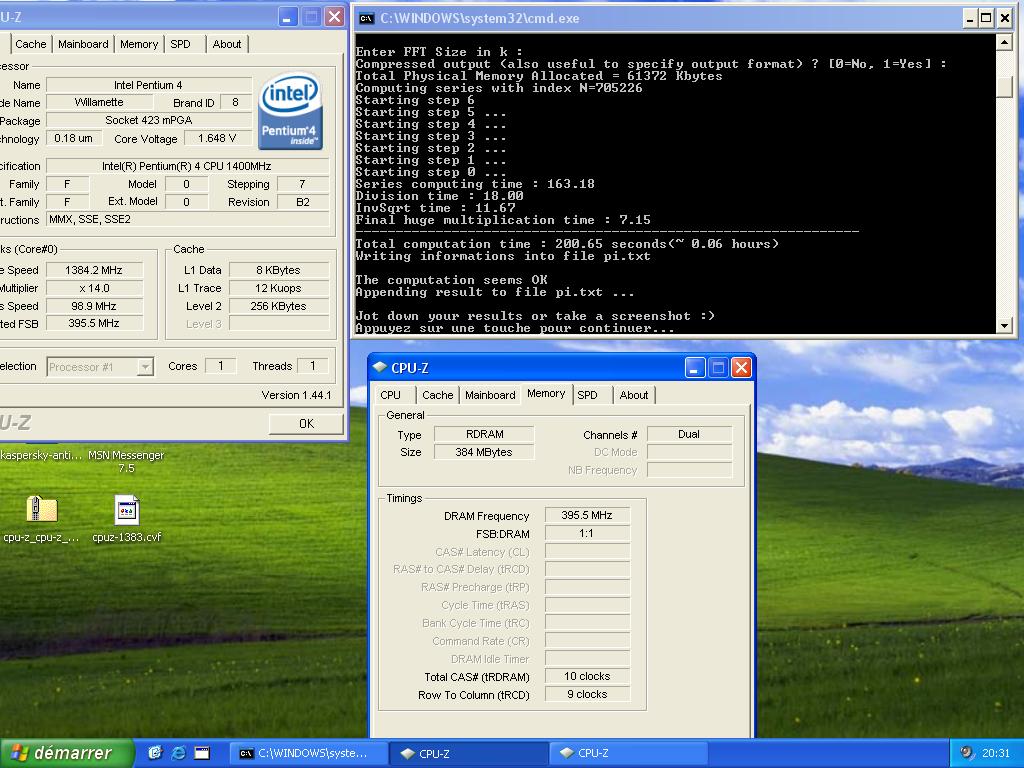This screenshot has height=768, width=1024.
Task: Open SPD tab in memory window
Action: pos(587,395)
